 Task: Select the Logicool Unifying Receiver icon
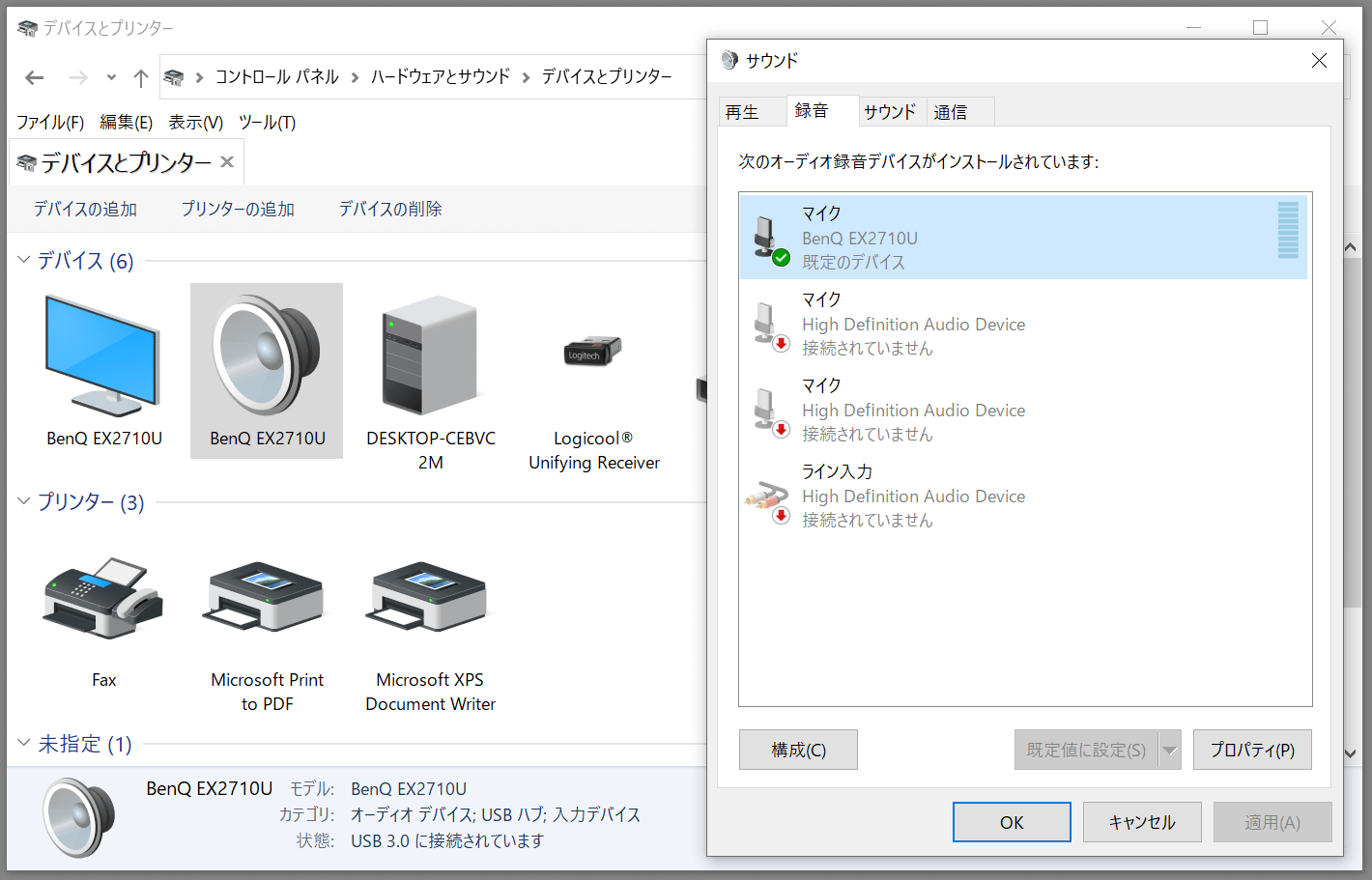point(592,351)
